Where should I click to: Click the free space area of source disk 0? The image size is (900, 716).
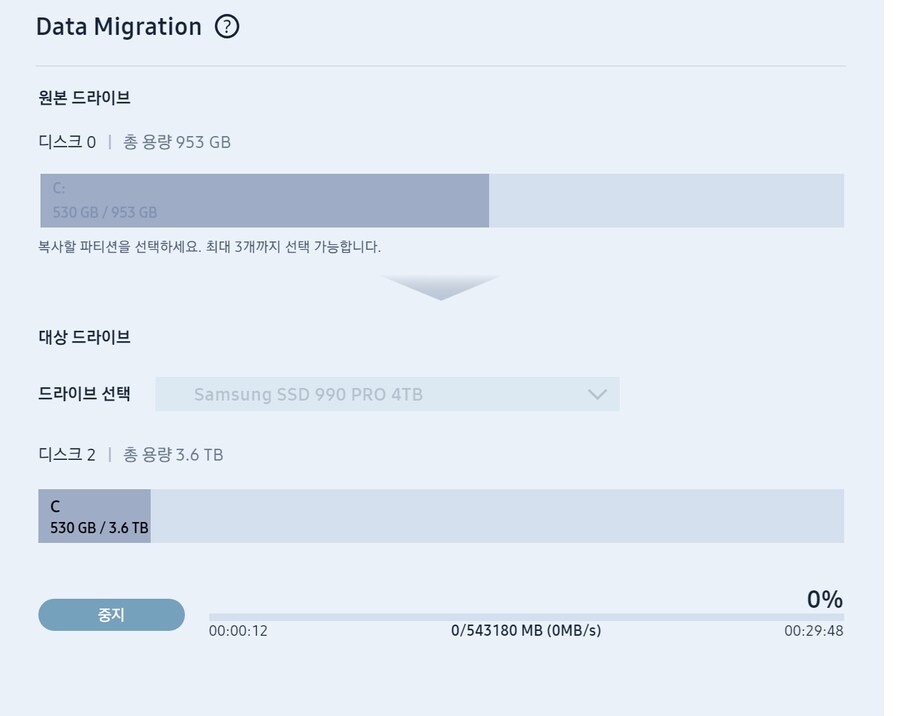[x=666, y=200]
